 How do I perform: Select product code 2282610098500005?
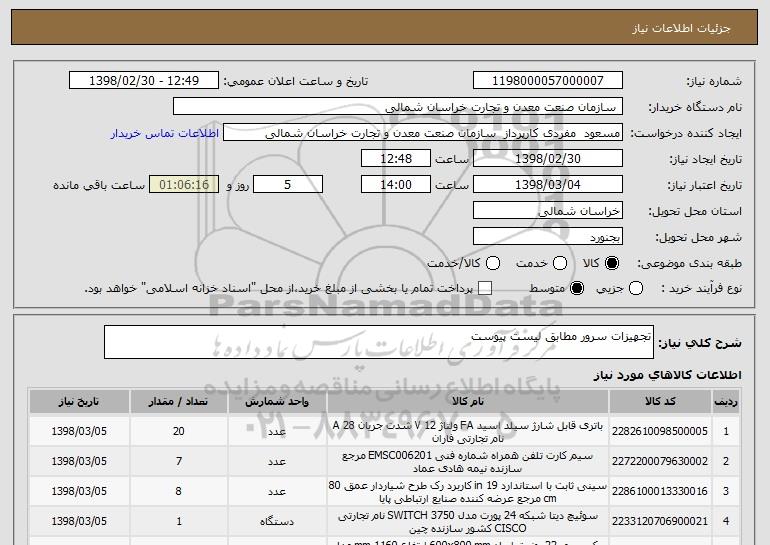[x=660, y=431]
